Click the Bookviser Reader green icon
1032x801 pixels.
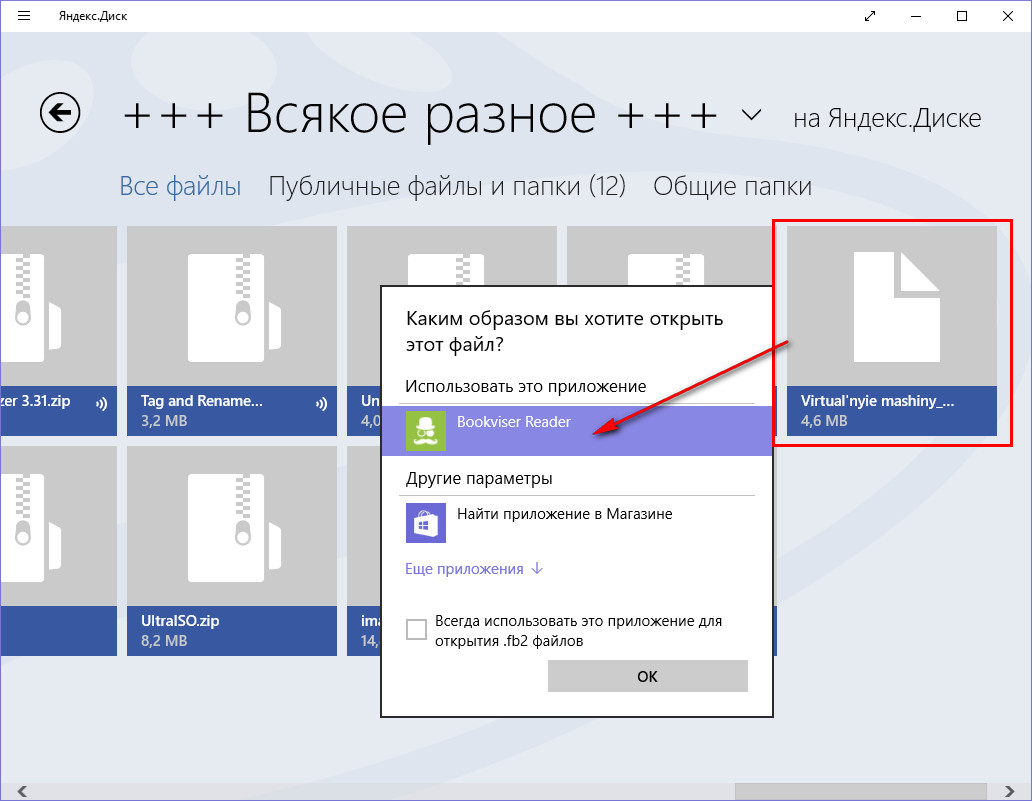pos(426,430)
